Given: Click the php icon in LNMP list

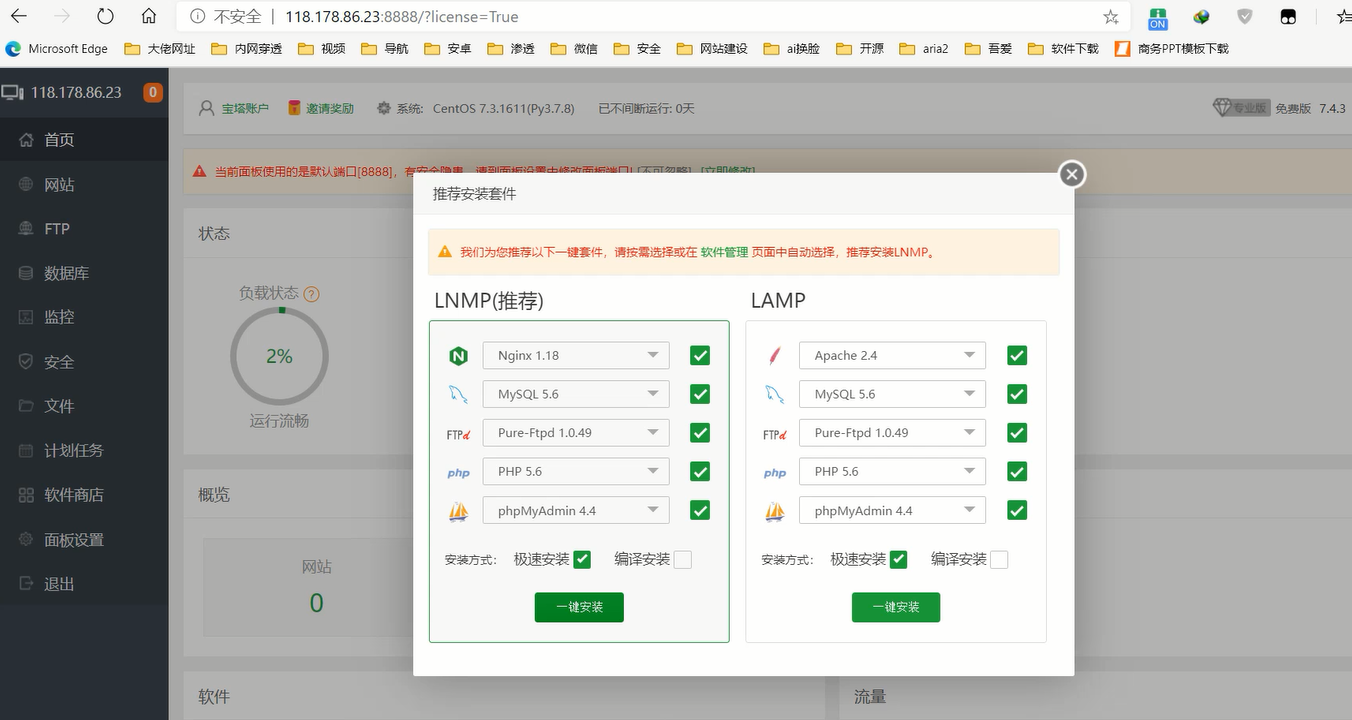Looking at the screenshot, I should [458, 473].
